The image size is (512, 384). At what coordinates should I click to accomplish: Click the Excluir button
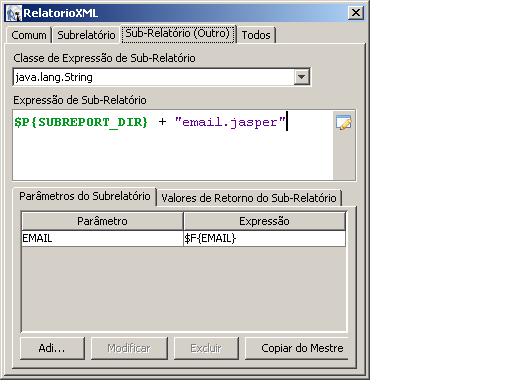coord(206,348)
